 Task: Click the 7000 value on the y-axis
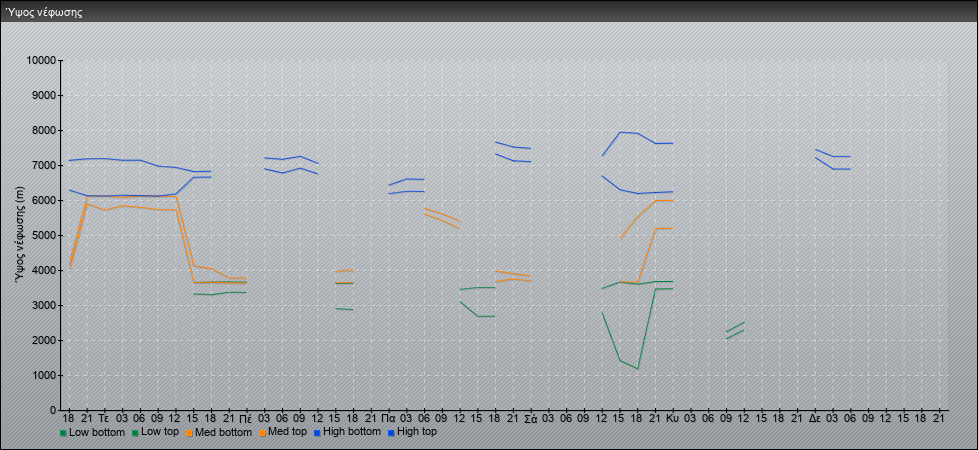pyautogui.click(x=44, y=165)
